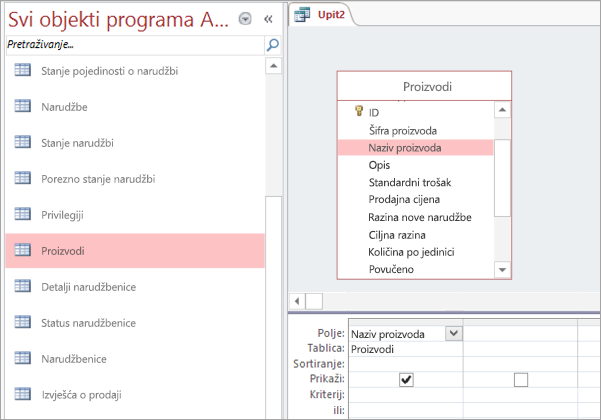The image size is (601, 420).
Task: Select the Povučeno field
Action: [x=415, y=269]
